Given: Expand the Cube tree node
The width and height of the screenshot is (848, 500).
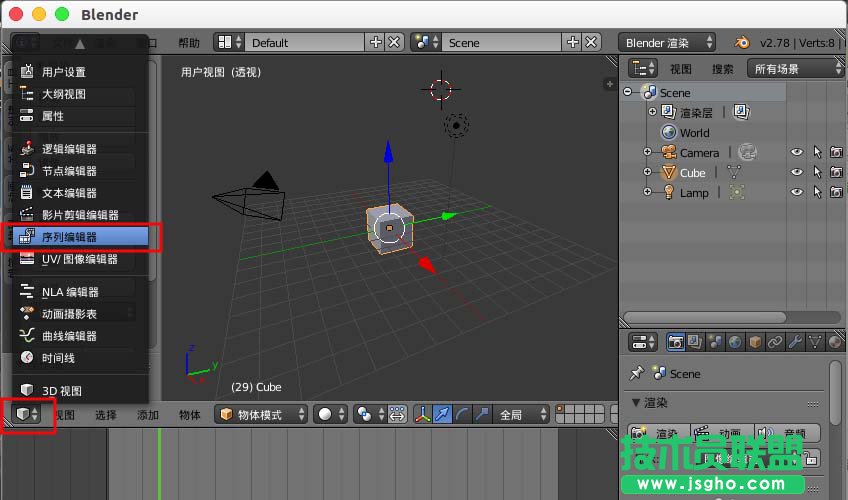Looking at the screenshot, I should tap(647, 172).
